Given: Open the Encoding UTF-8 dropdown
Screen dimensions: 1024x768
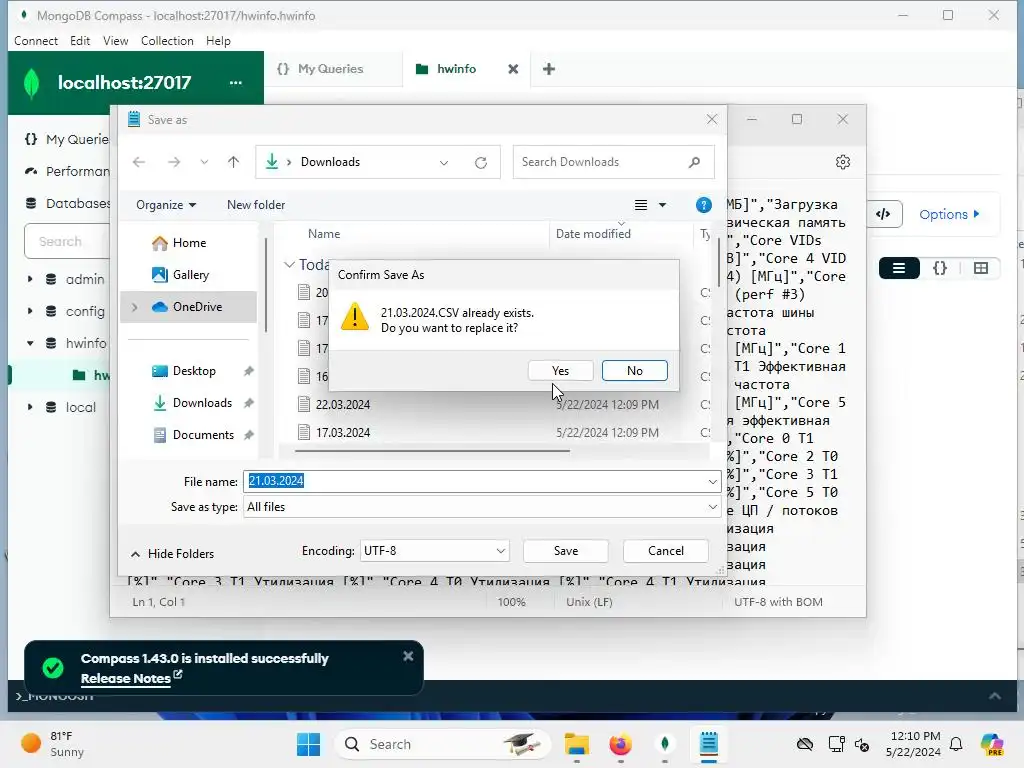Looking at the screenshot, I should pyautogui.click(x=434, y=551).
